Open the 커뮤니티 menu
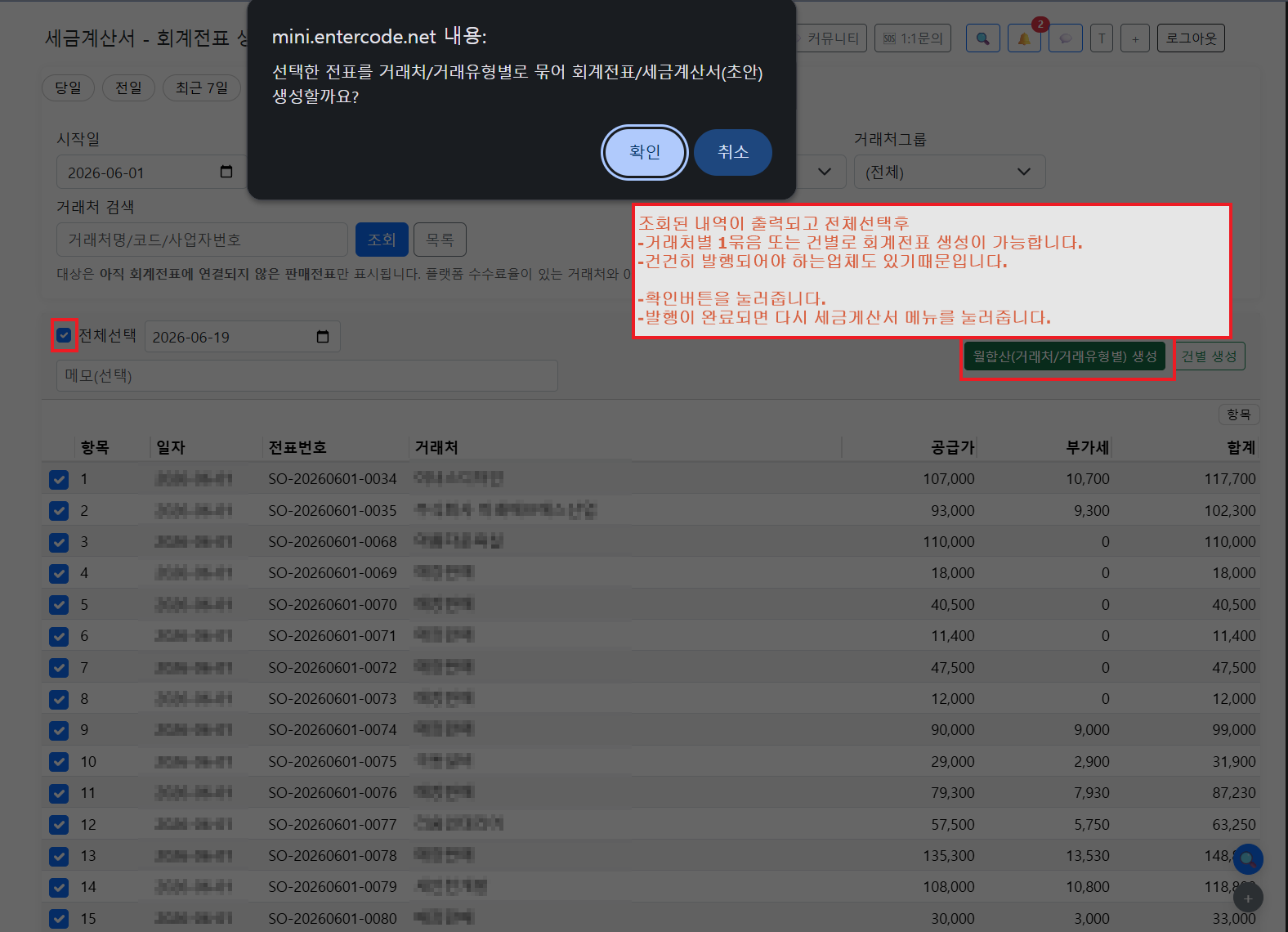The width and height of the screenshot is (1288, 932). pos(831,38)
